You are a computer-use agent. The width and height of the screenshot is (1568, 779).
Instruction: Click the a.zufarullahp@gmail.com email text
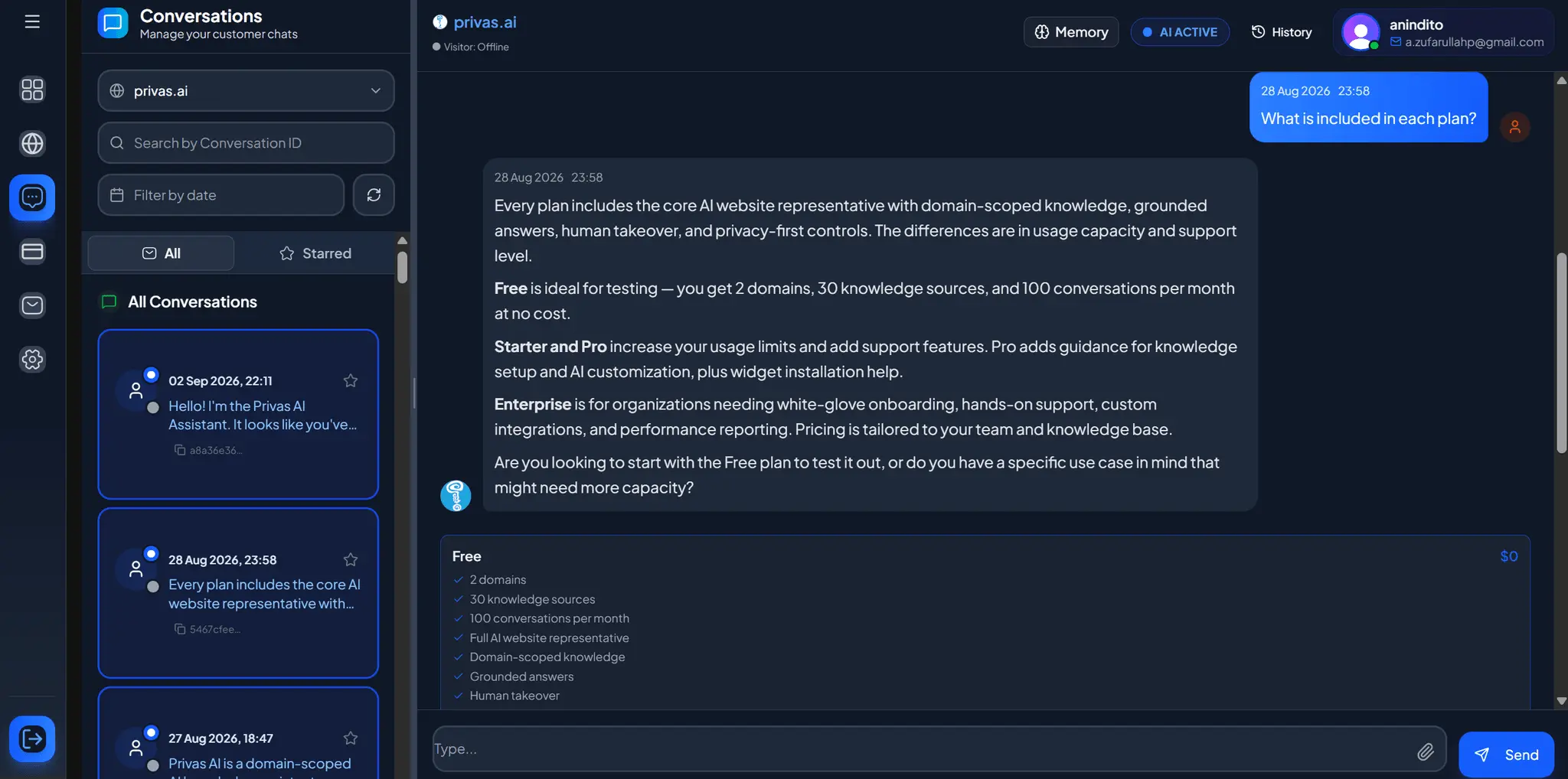pyautogui.click(x=1474, y=42)
